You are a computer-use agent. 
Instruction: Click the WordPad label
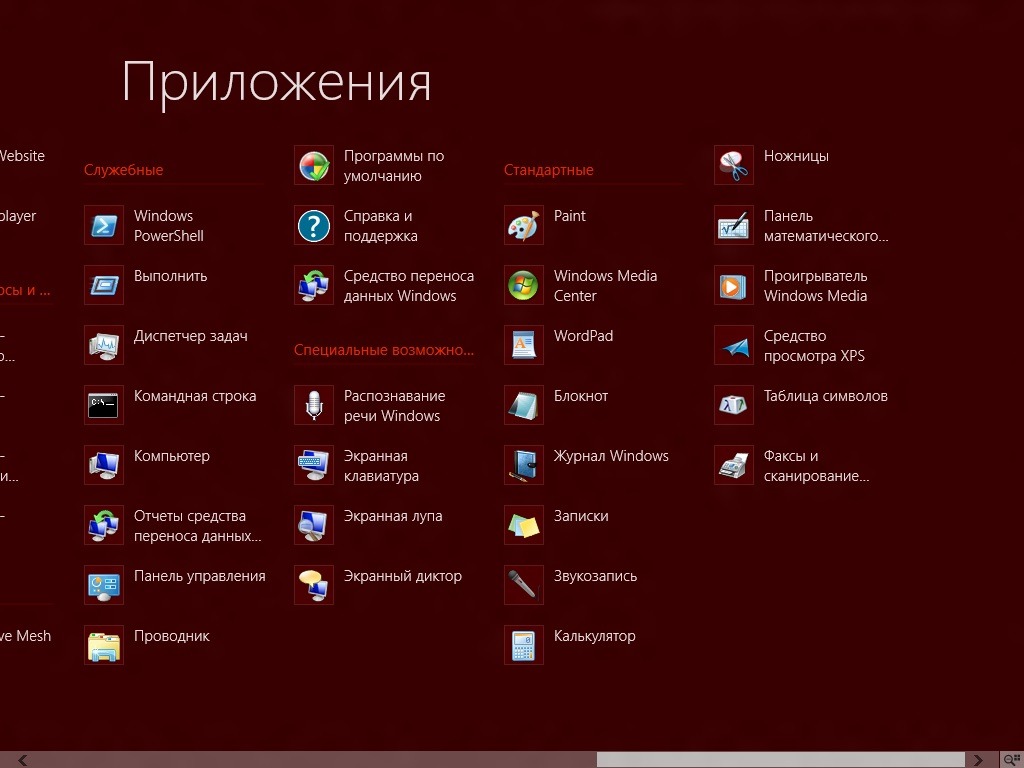point(583,336)
